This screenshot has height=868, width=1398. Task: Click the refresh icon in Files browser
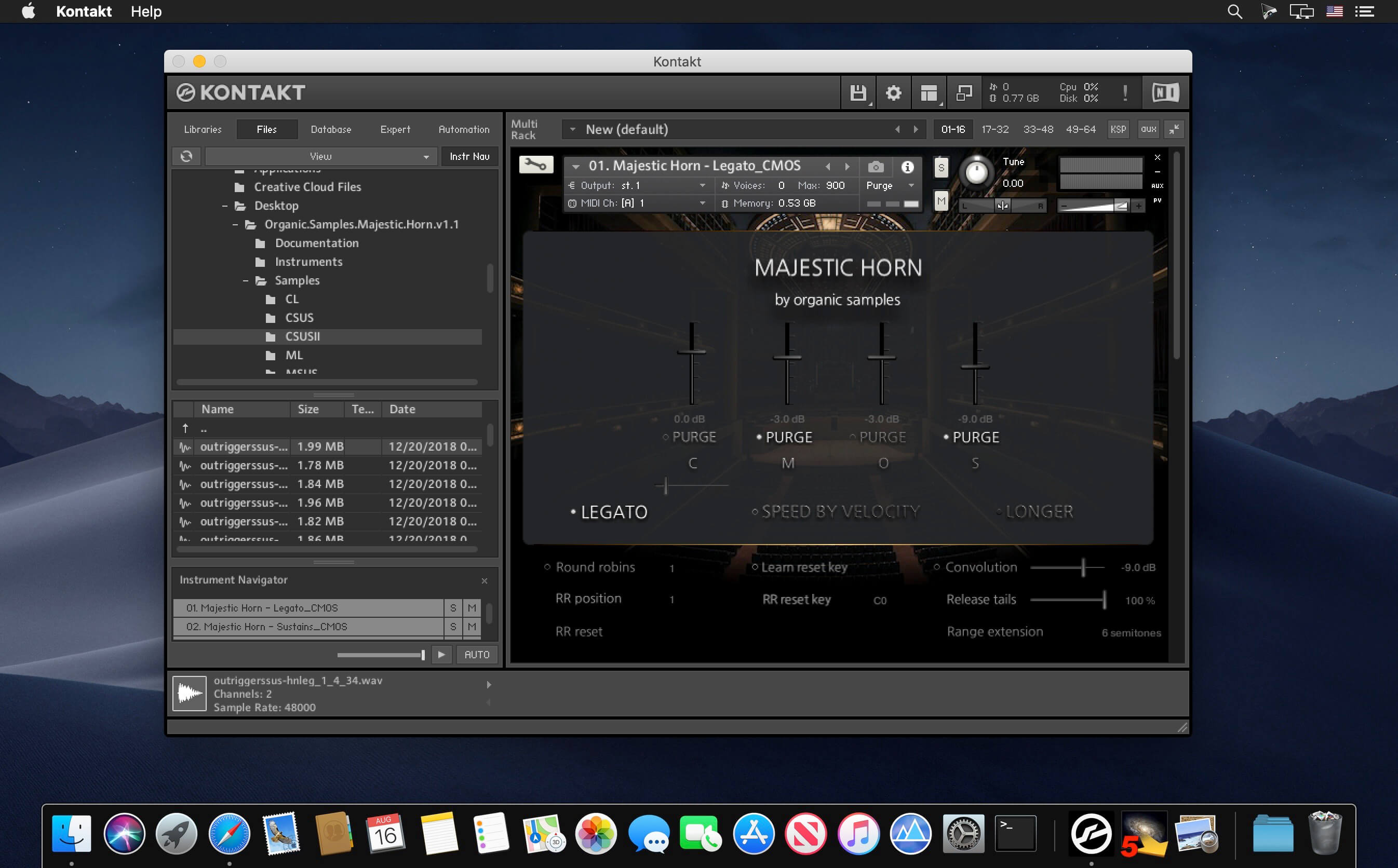186,156
